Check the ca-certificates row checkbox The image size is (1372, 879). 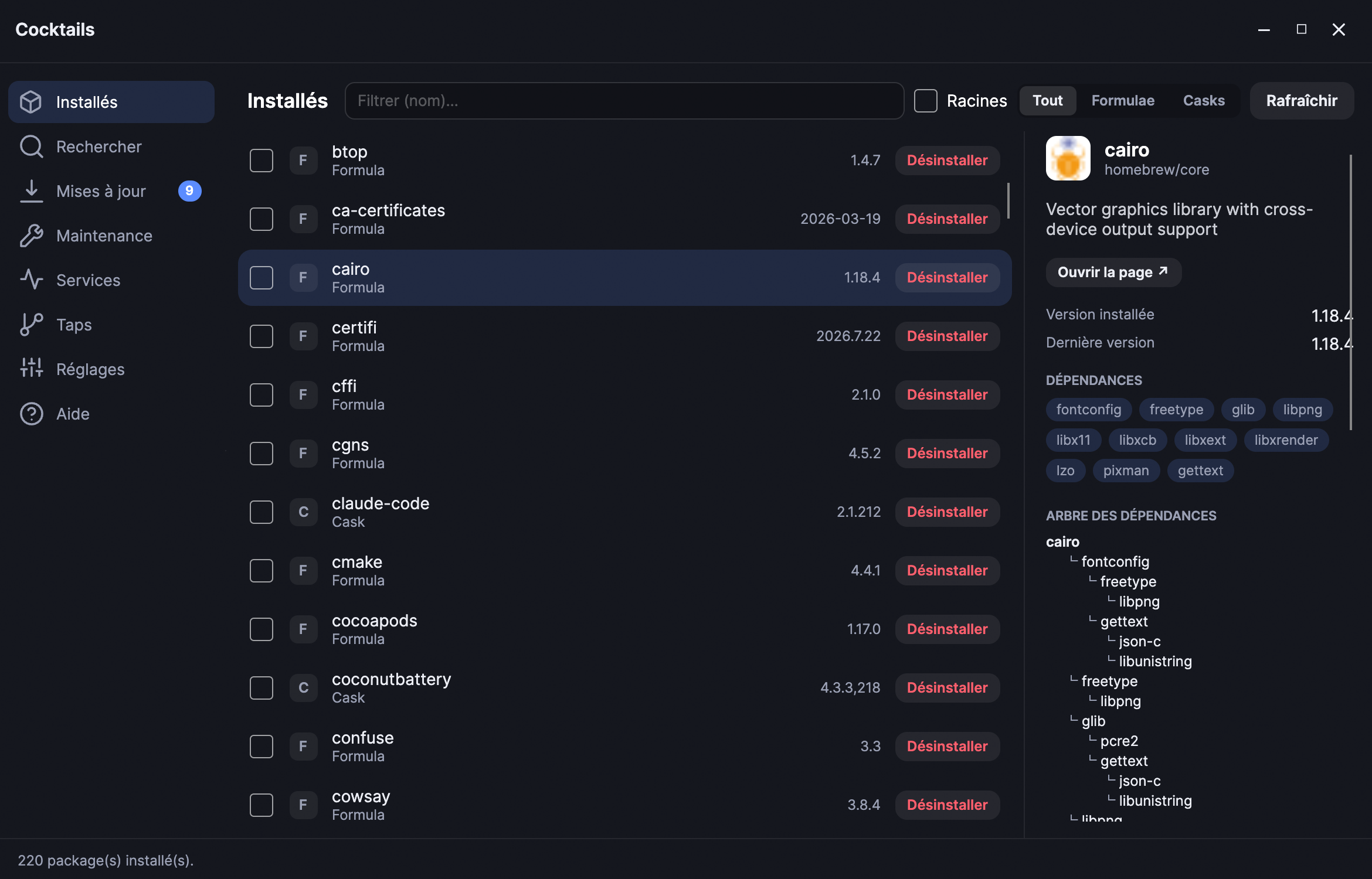coord(262,219)
